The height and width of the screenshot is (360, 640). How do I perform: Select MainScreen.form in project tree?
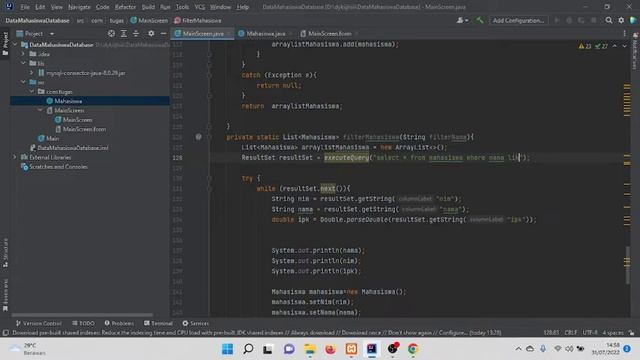click(x=84, y=129)
